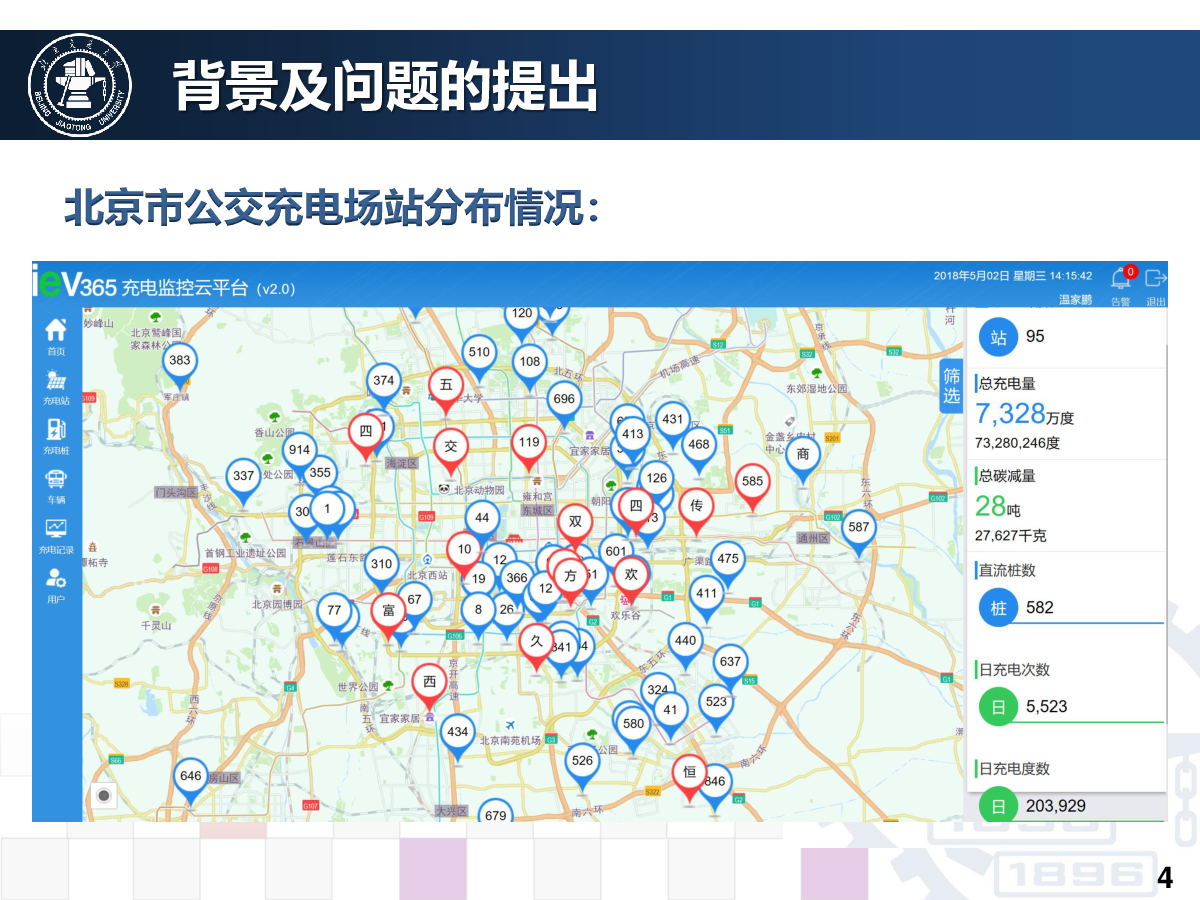
Task: Select the red 交 station marker
Action: point(450,452)
